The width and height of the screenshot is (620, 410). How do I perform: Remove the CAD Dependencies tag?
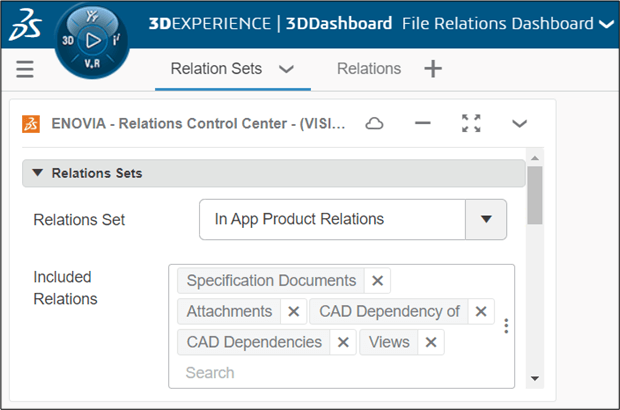click(343, 342)
